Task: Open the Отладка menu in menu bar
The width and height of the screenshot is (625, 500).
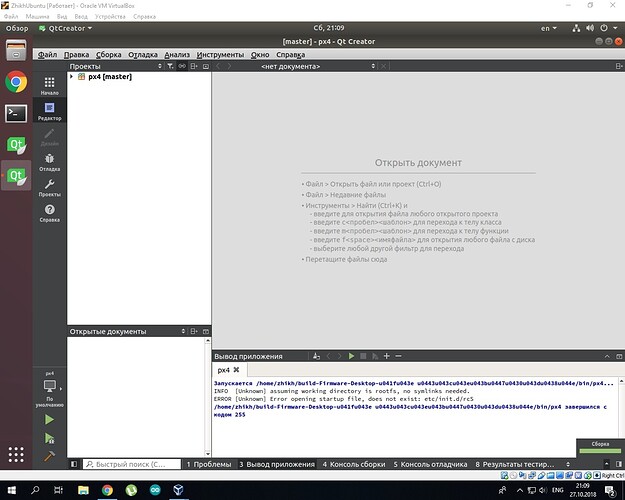Action: coord(143,55)
